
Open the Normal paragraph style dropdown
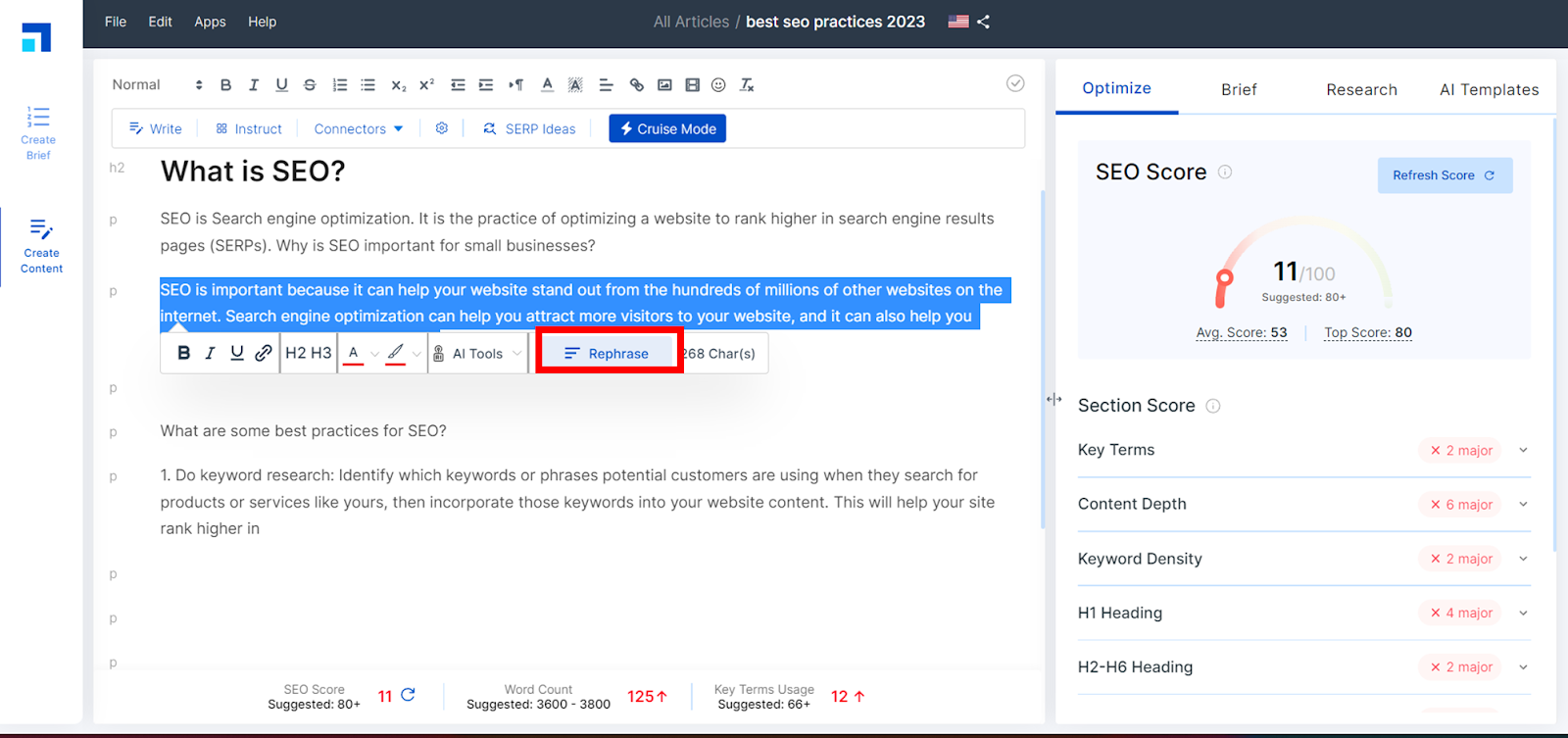[157, 85]
